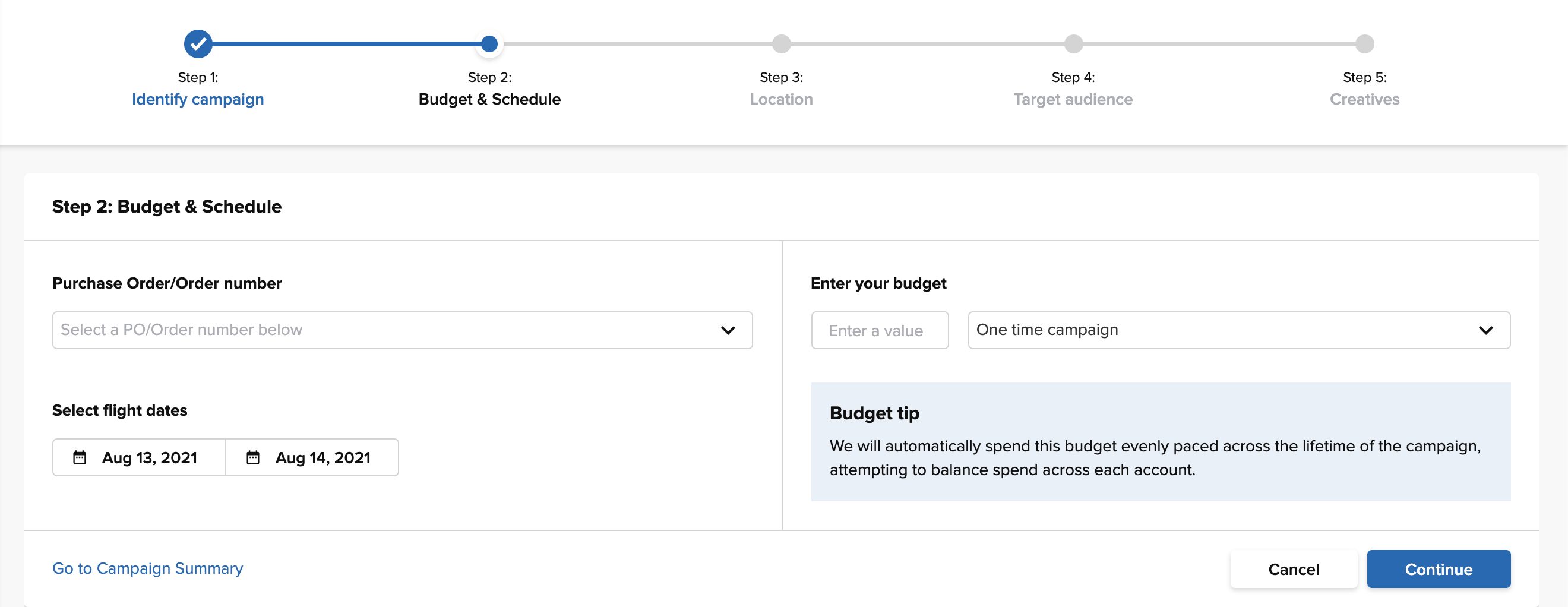Click the Continue button
Image resolution: width=1568 pixels, height=607 pixels.
pos(1439,569)
